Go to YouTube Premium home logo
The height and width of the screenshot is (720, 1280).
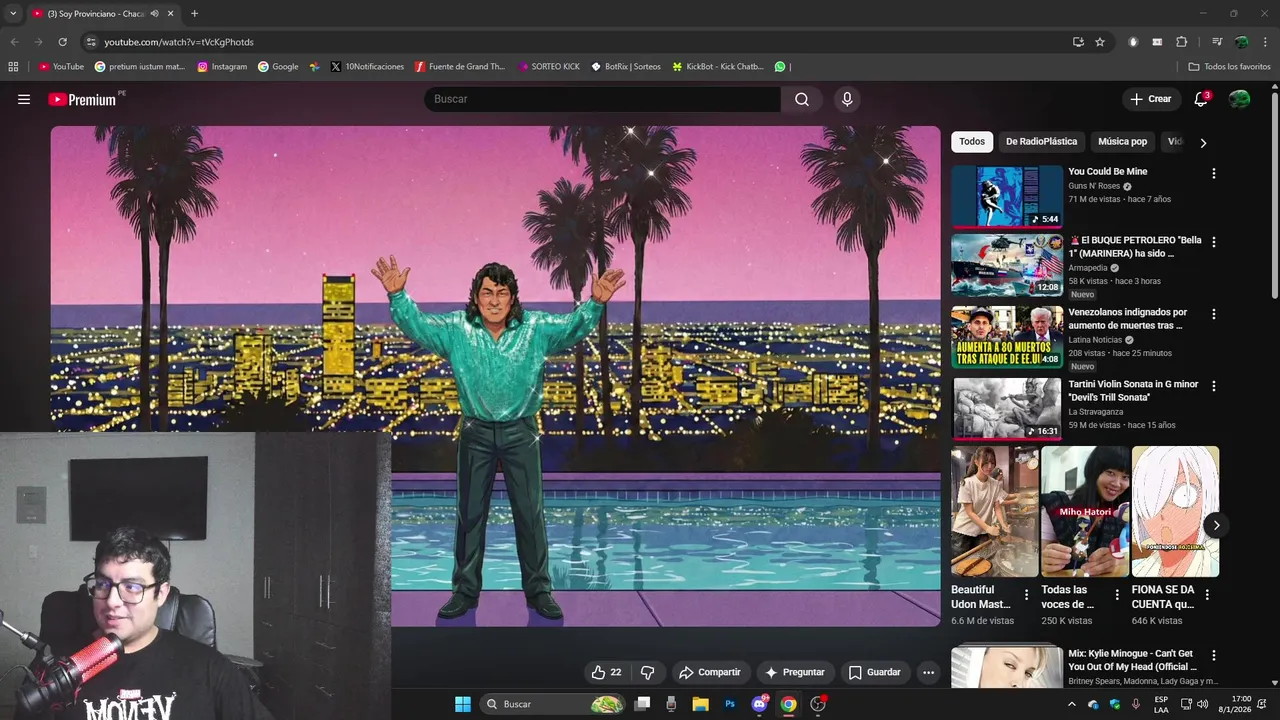coord(82,99)
